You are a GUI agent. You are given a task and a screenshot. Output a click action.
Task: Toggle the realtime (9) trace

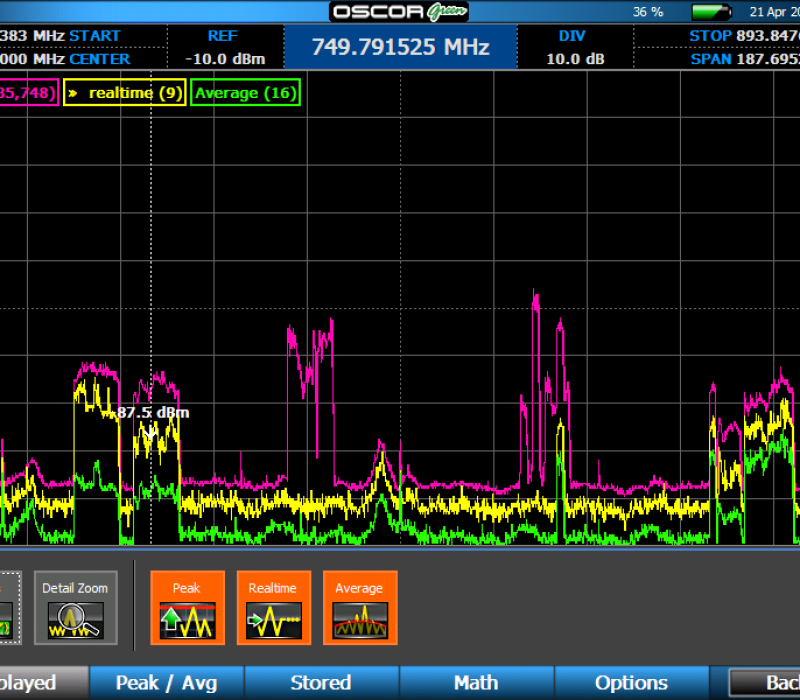[x=124, y=92]
